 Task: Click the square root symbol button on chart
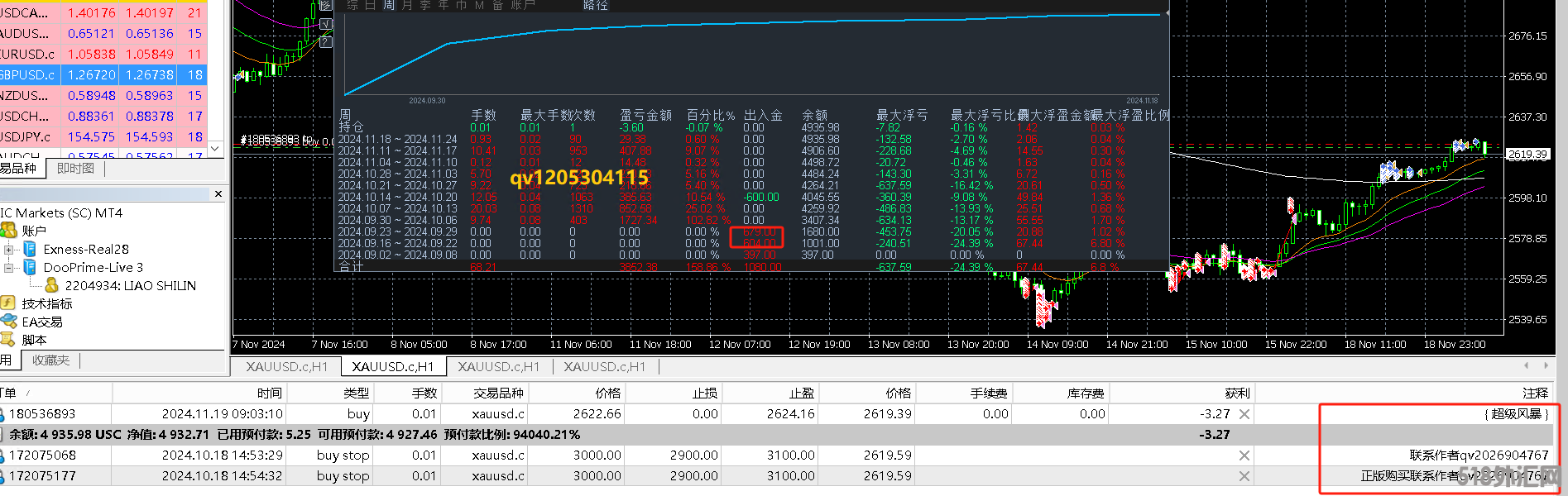325,24
